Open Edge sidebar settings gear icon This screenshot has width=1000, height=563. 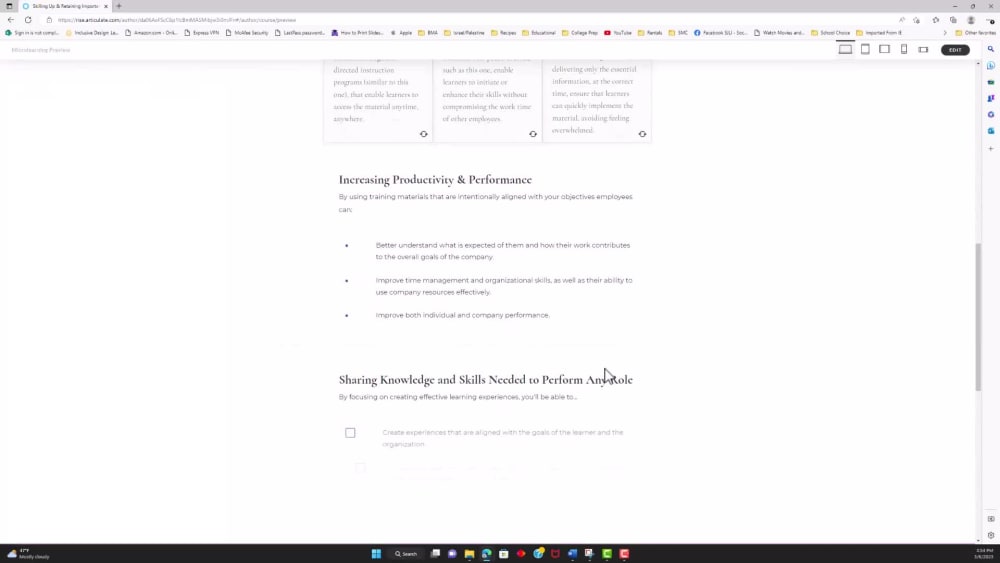point(990,536)
